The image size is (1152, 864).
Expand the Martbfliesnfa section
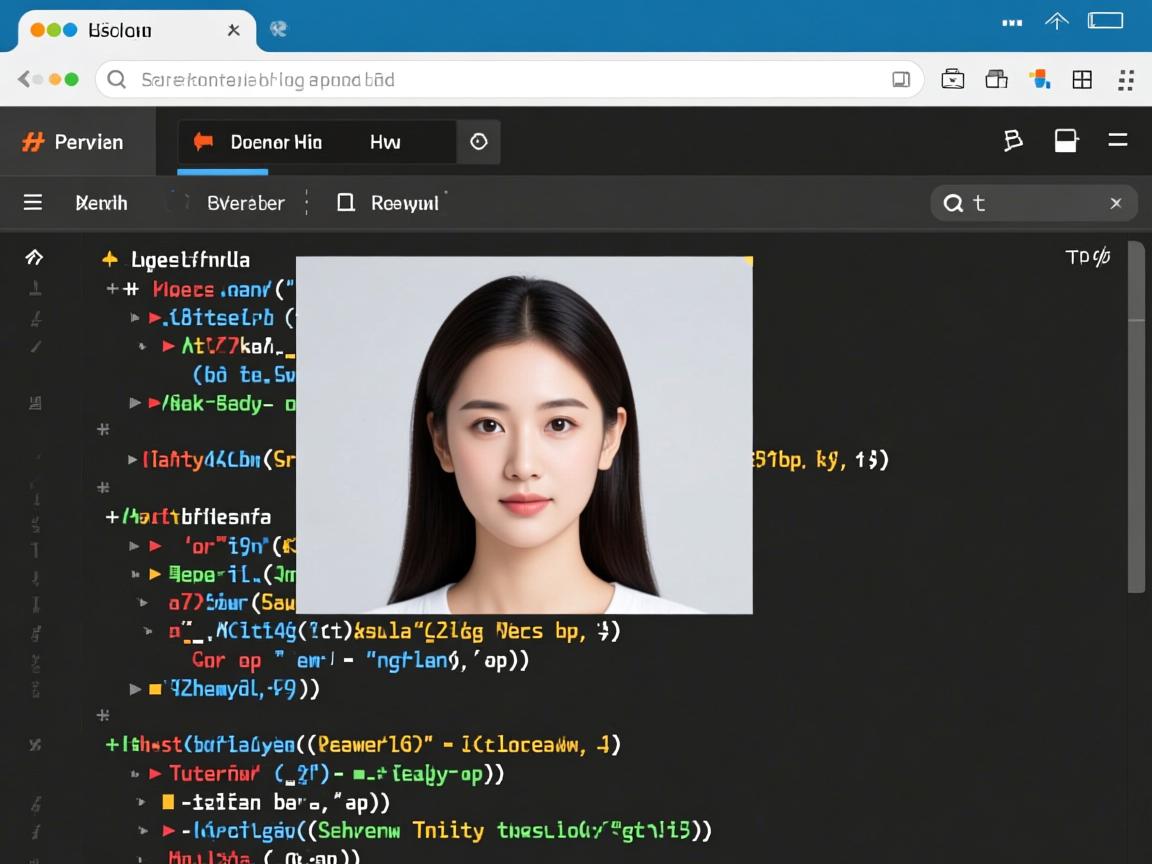click(112, 517)
